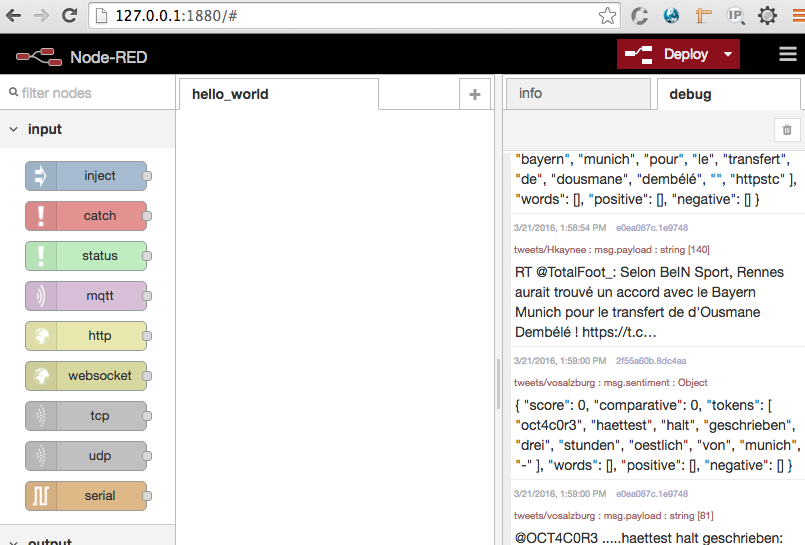Select the serial input node
This screenshot has height=545, width=805.
point(86,496)
